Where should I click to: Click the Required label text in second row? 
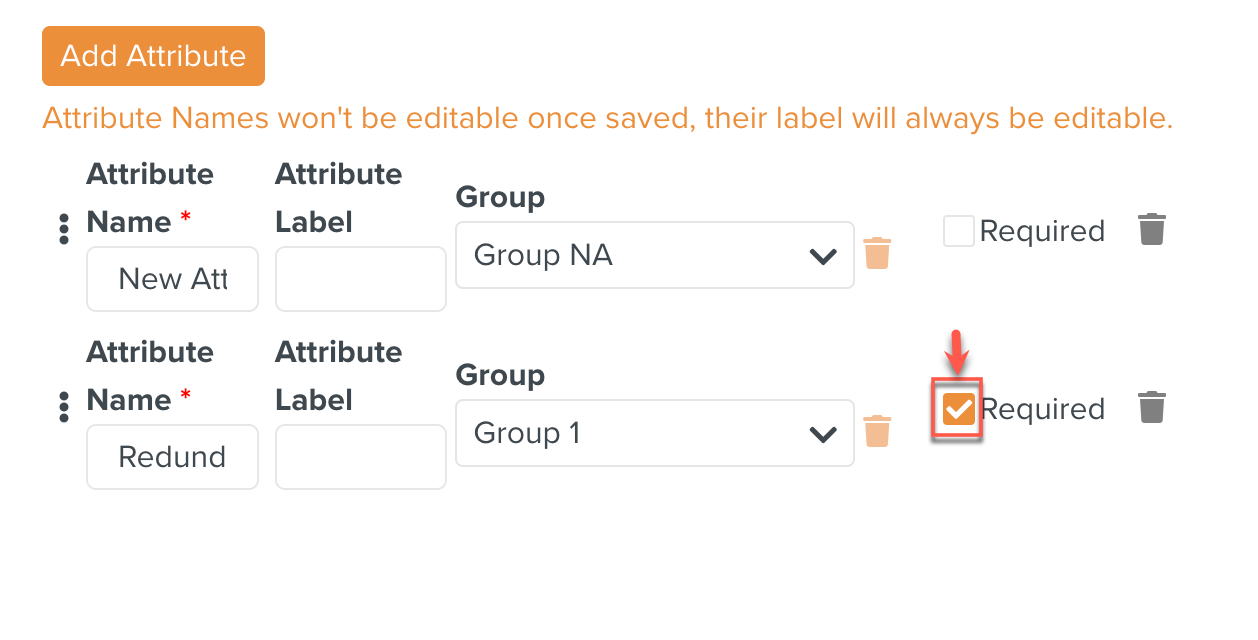(1042, 409)
